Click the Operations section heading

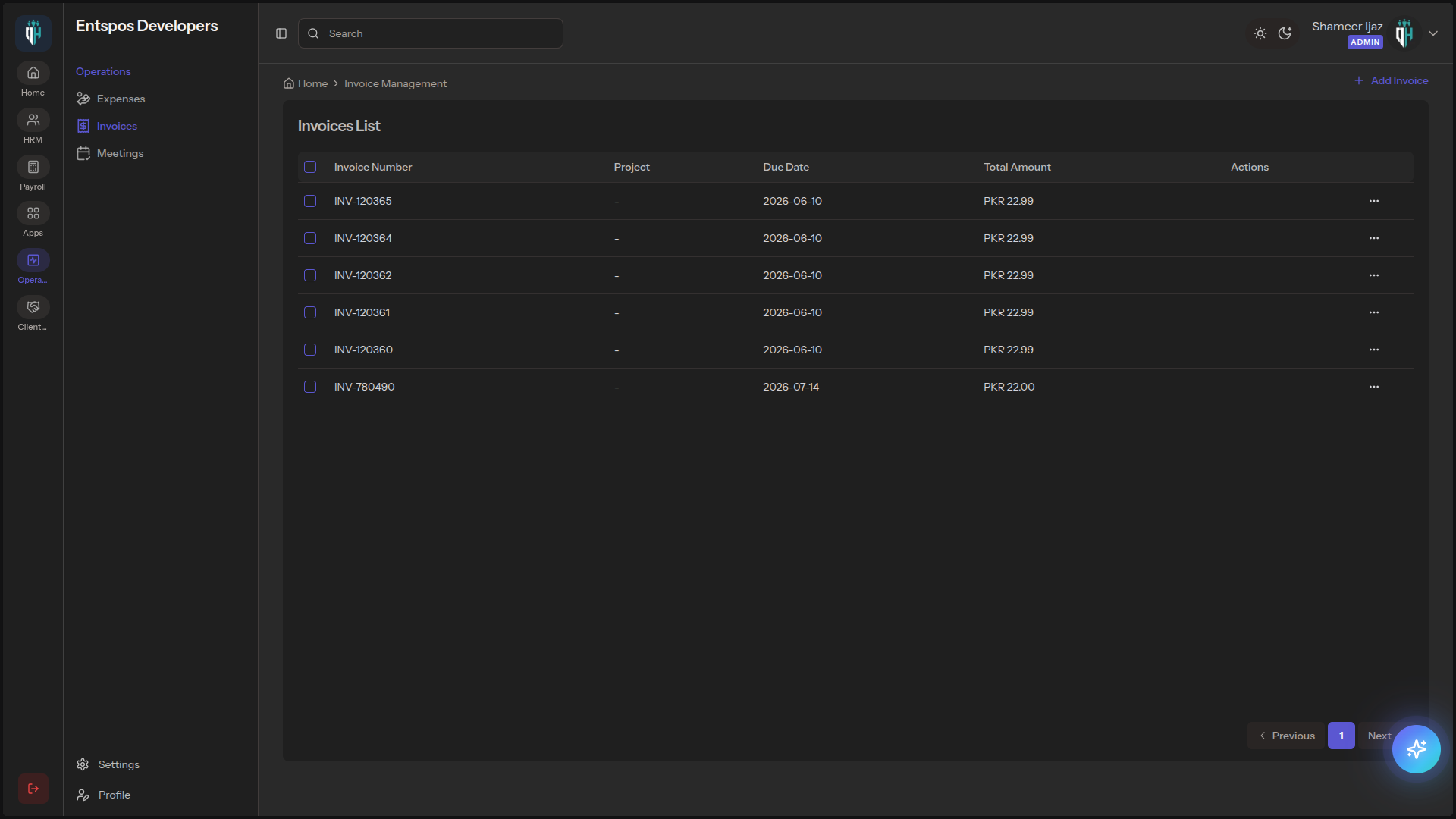coord(103,71)
